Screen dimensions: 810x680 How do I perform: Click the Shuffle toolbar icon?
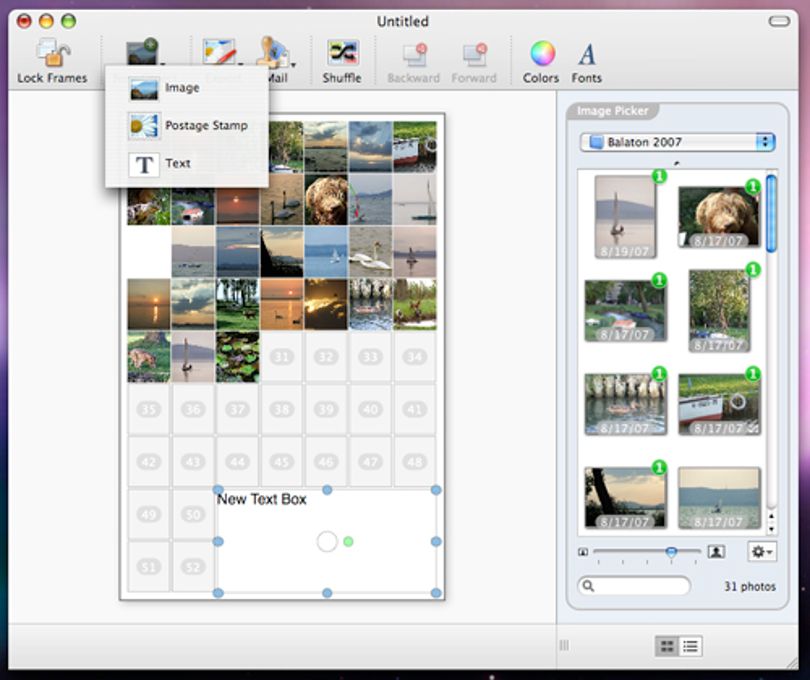[x=342, y=53]
